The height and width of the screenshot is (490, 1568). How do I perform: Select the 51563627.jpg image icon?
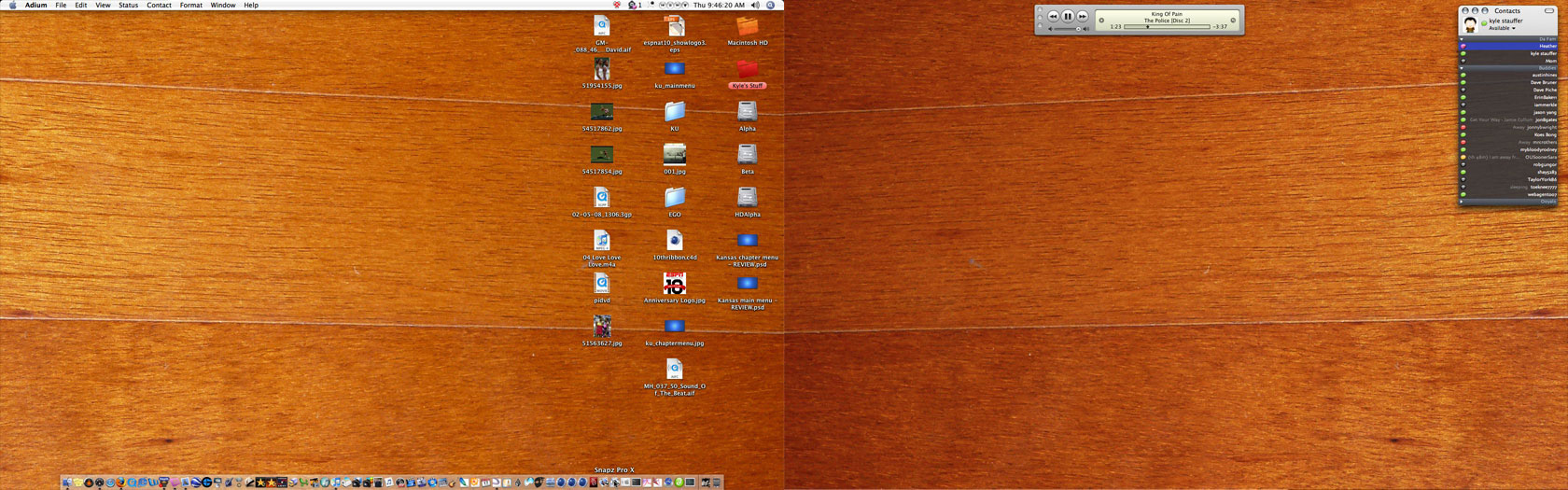[x=602, y=326]
